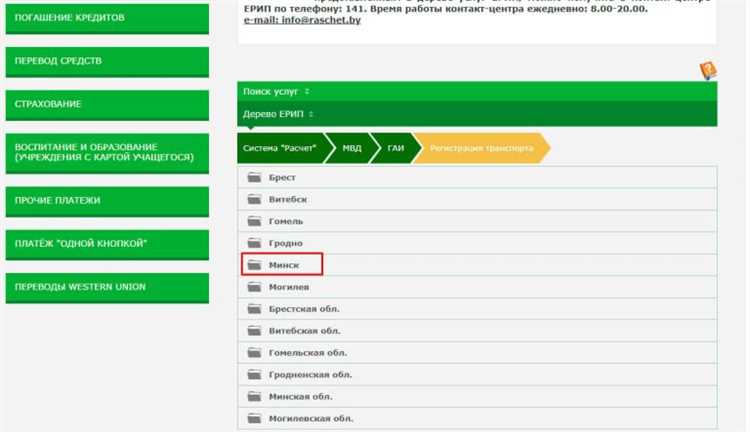
Task: Go to Система "Расчет" breadcrumb
Action: (x=280, y=148)
